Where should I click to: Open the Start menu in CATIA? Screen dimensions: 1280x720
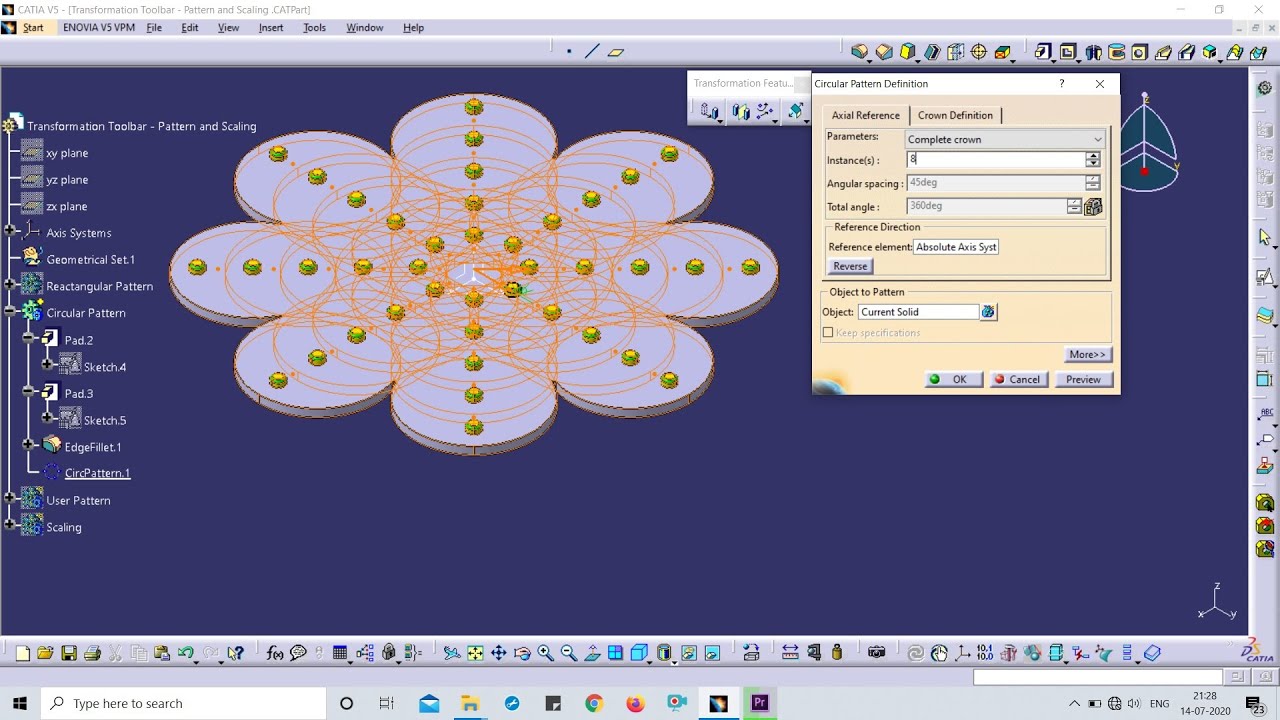click(x=33, y=28)
